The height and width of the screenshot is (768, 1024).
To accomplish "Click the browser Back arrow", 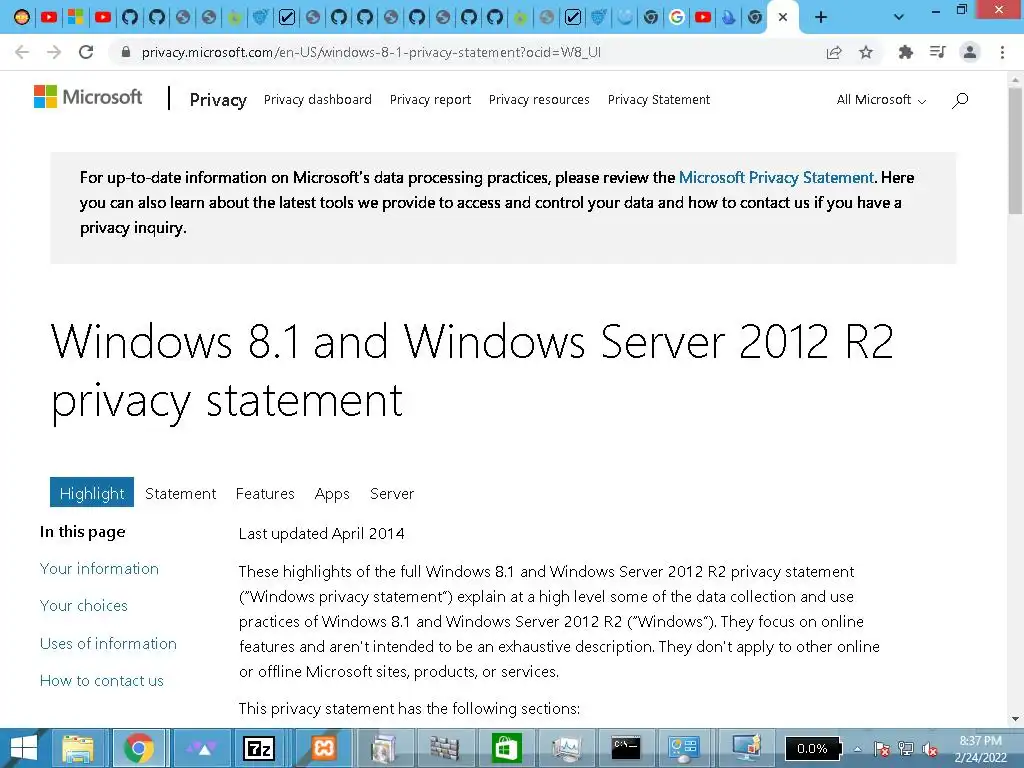I will [x=22, y=52].
